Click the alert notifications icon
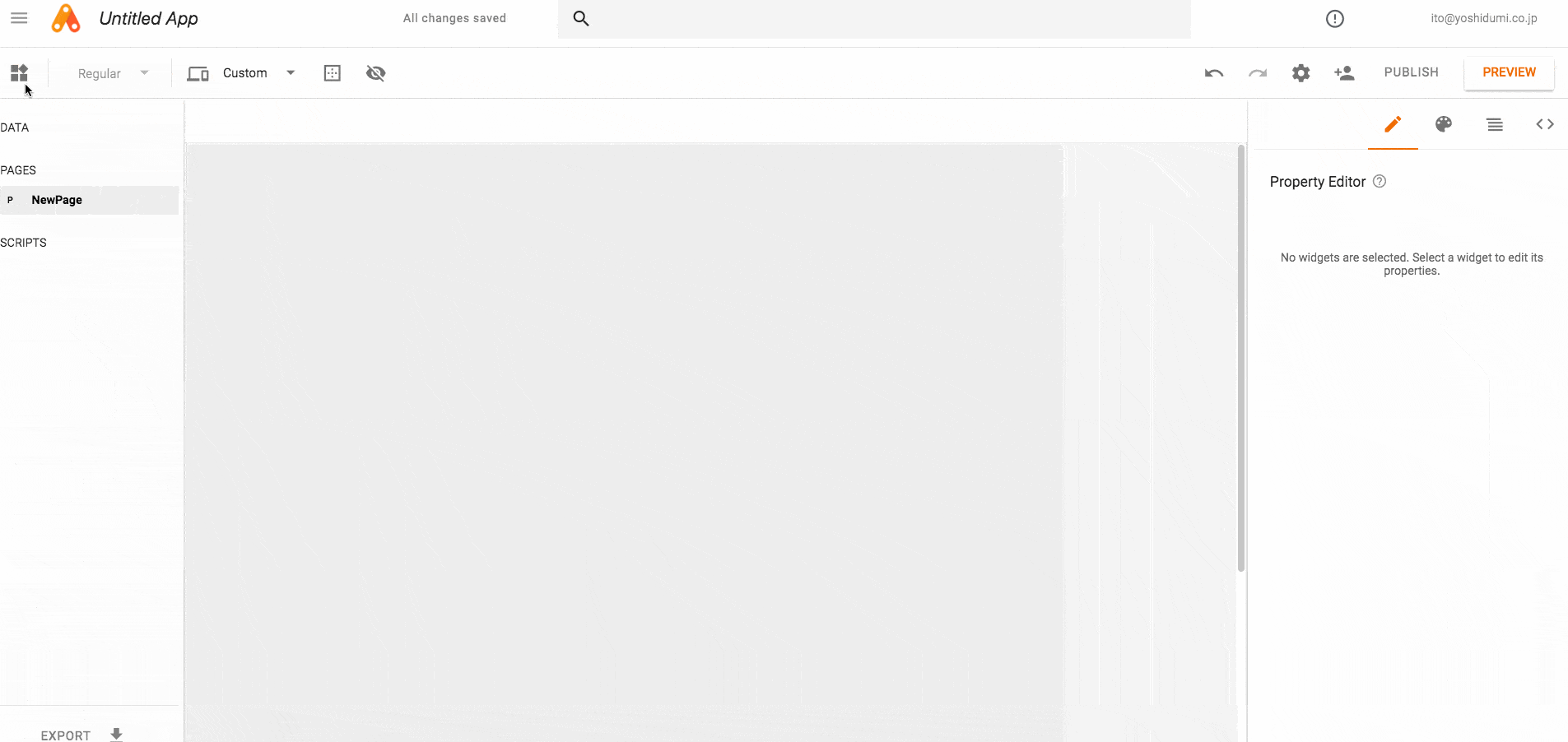The width and height of the screenshot is (1568, 742). (x=1335, y=19)
